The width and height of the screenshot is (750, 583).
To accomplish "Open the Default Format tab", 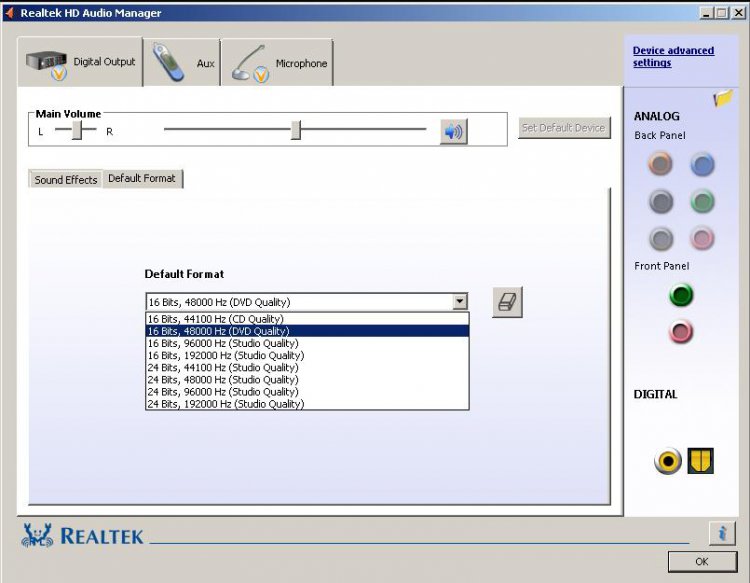I will coord(142,178).
